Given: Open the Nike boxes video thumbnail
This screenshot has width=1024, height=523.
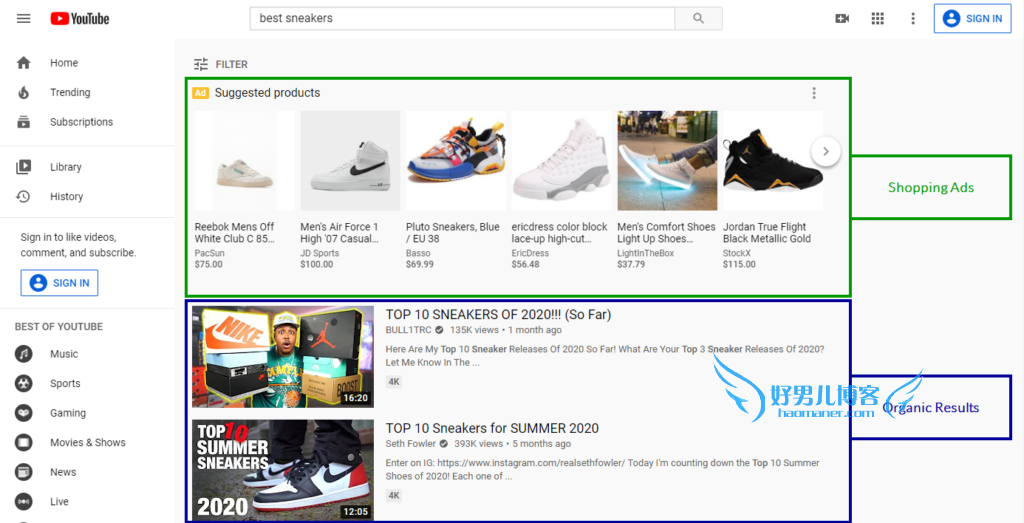Looking at the screenshot, I should 283,357.
